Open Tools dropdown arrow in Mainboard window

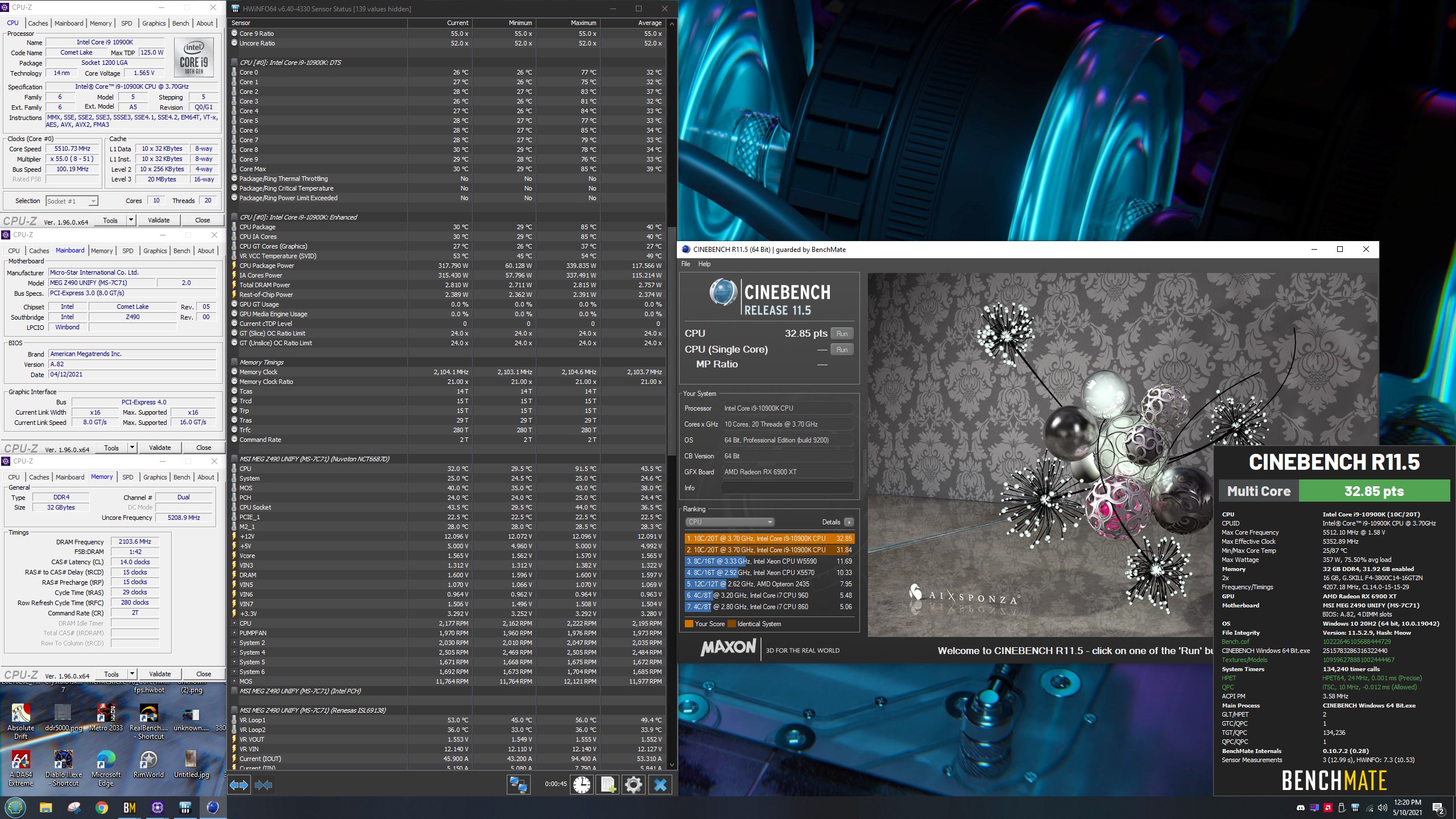[132, 448]
